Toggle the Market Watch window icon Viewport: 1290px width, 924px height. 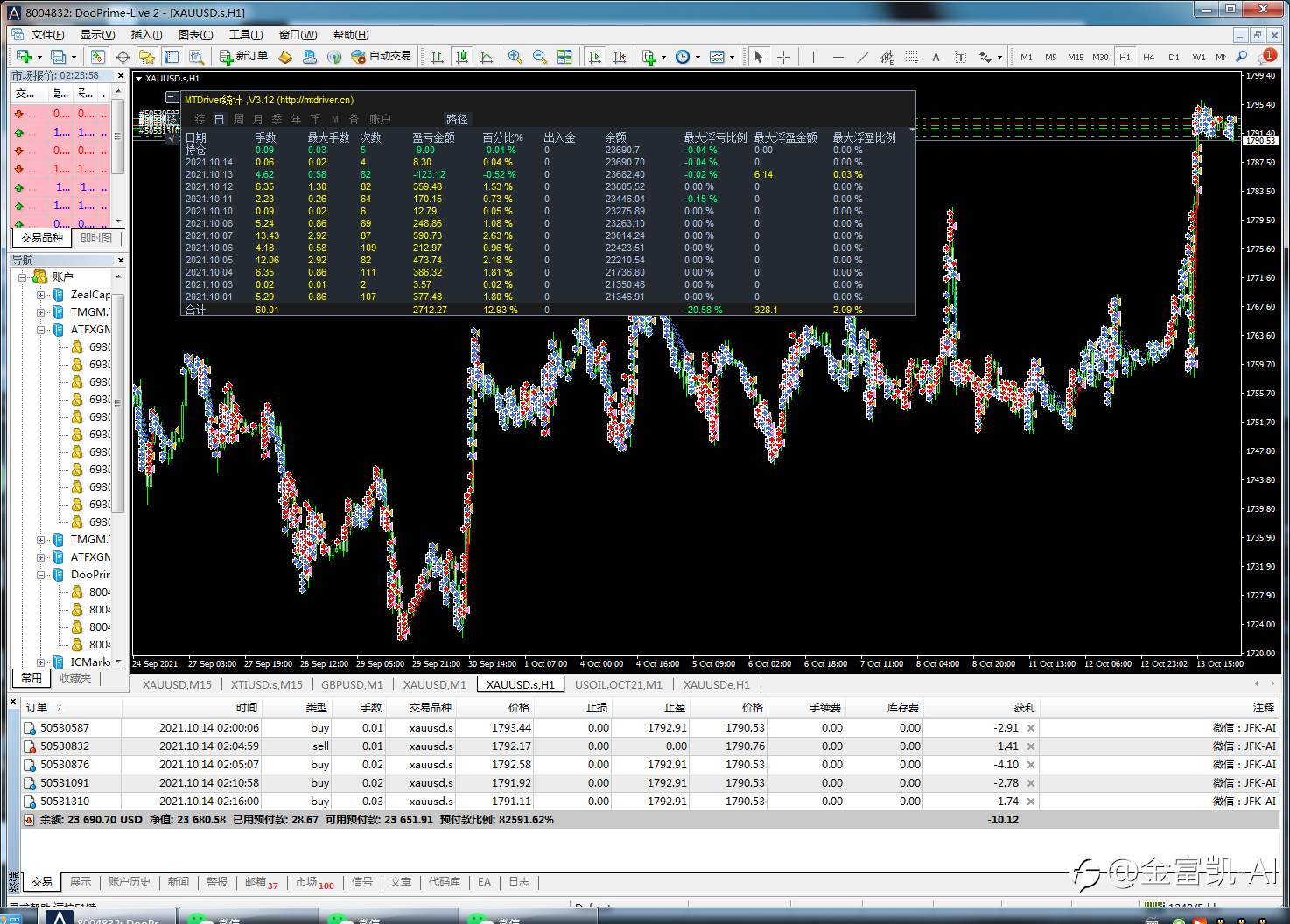[x=97, y=57]
